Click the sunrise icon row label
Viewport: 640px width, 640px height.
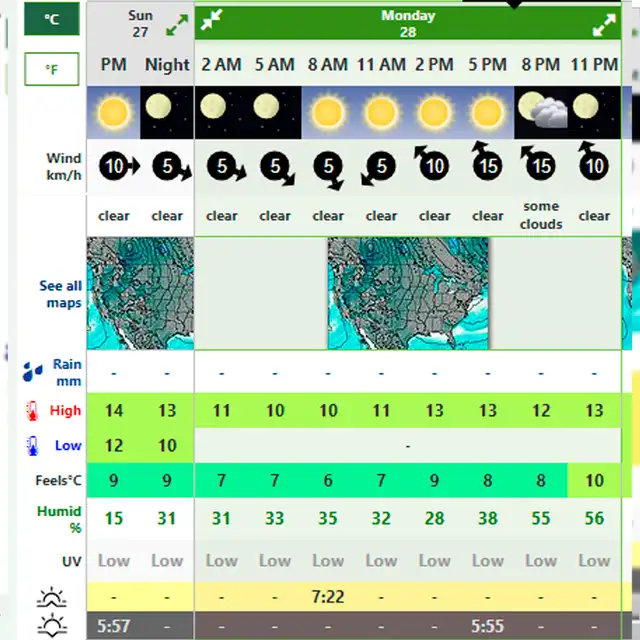pos(51,597)
